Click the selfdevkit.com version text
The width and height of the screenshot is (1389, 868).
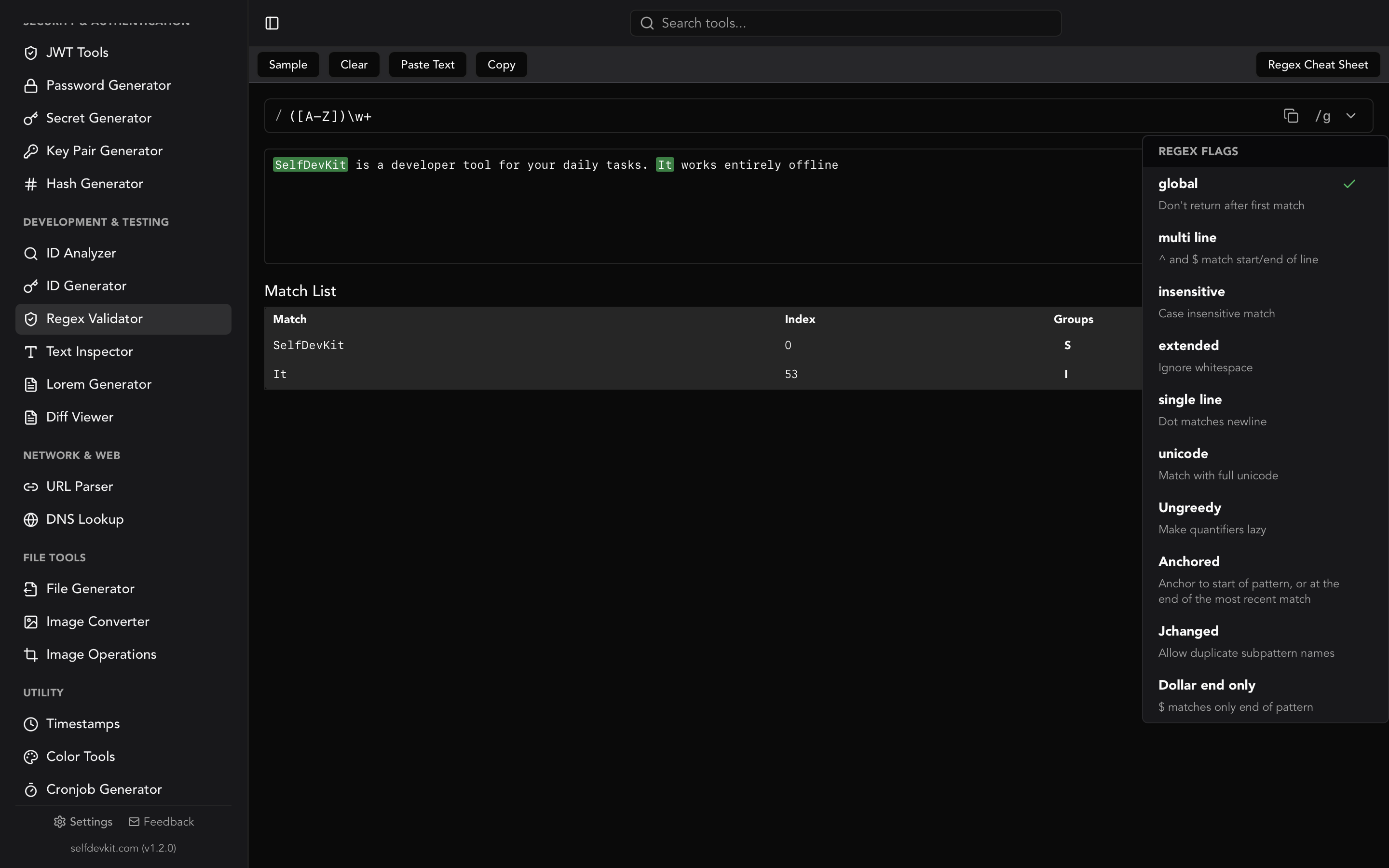point(123,848)
